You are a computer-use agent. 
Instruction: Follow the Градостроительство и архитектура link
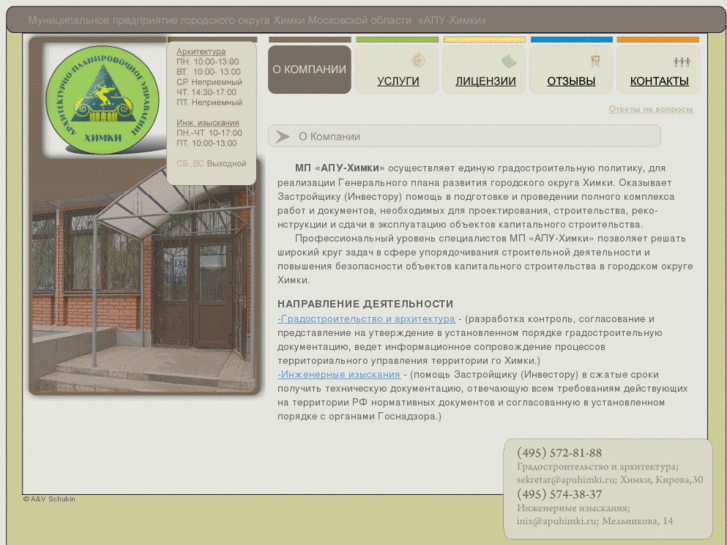(366, 319)
